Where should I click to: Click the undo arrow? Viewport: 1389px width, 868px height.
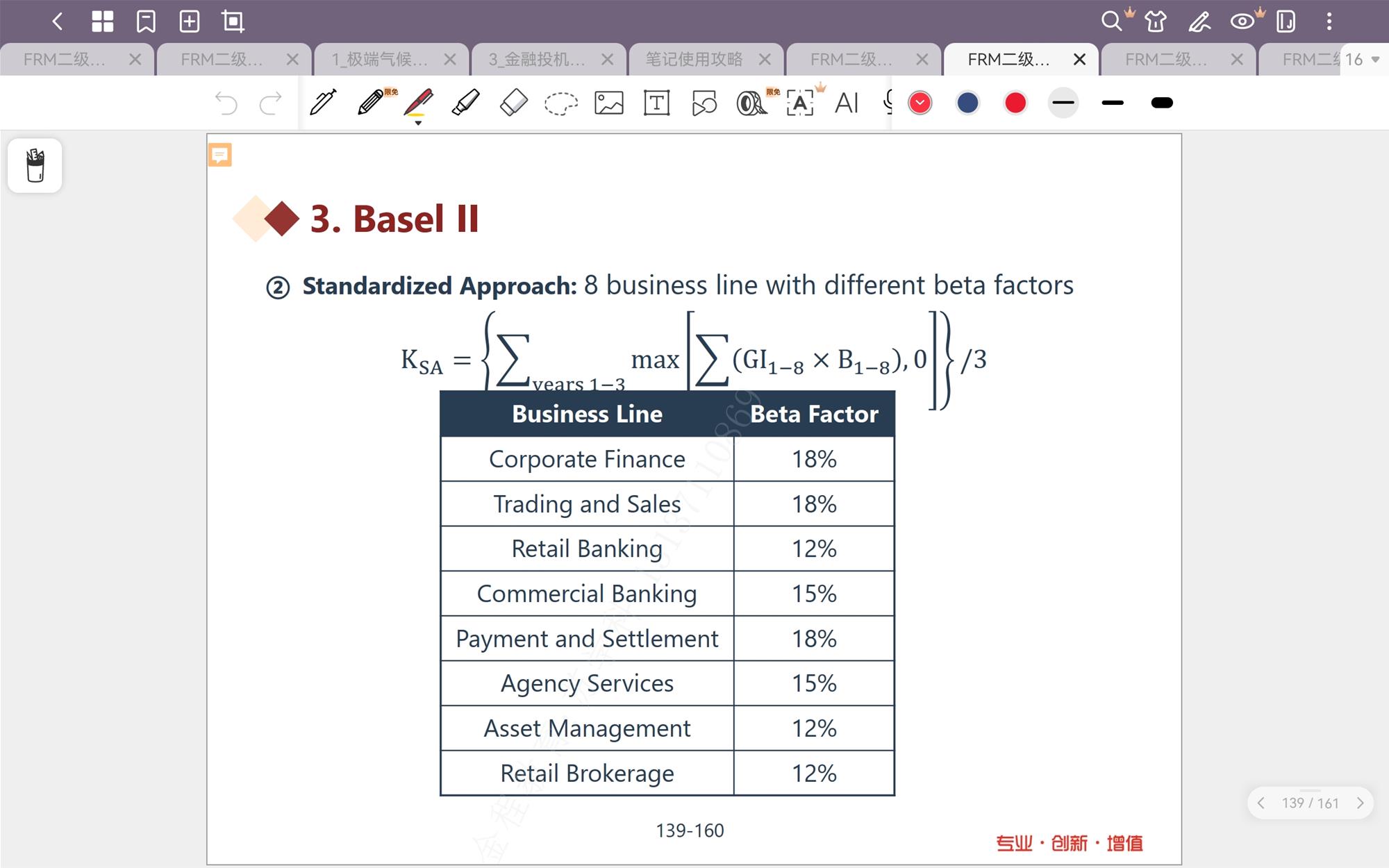click(x=226, y=103)
